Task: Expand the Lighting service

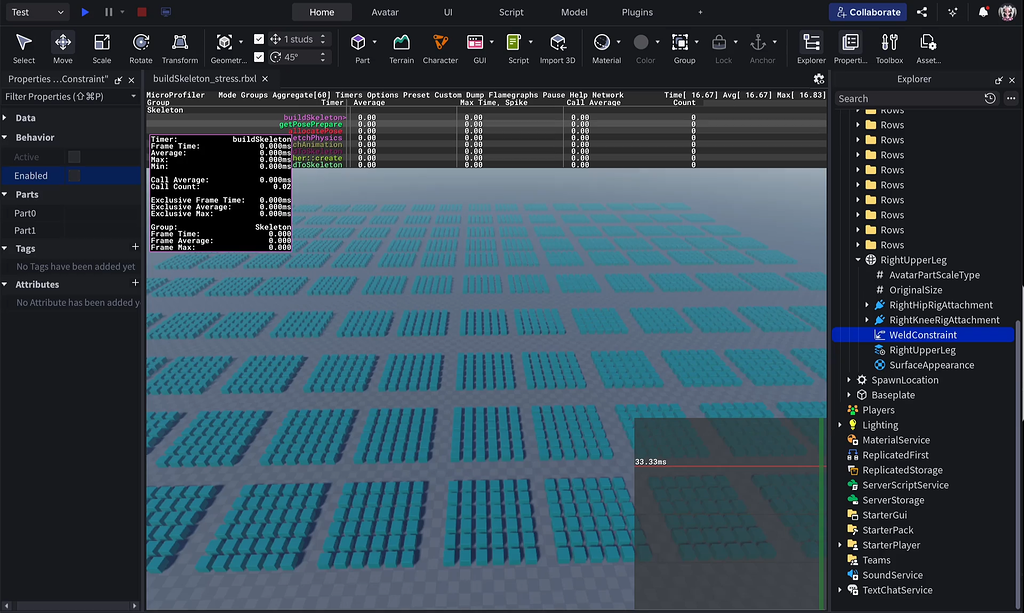Action: 838,424
